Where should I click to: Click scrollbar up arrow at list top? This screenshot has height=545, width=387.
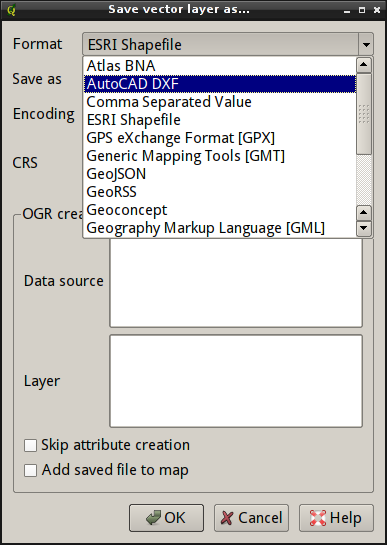click(364, 65)
